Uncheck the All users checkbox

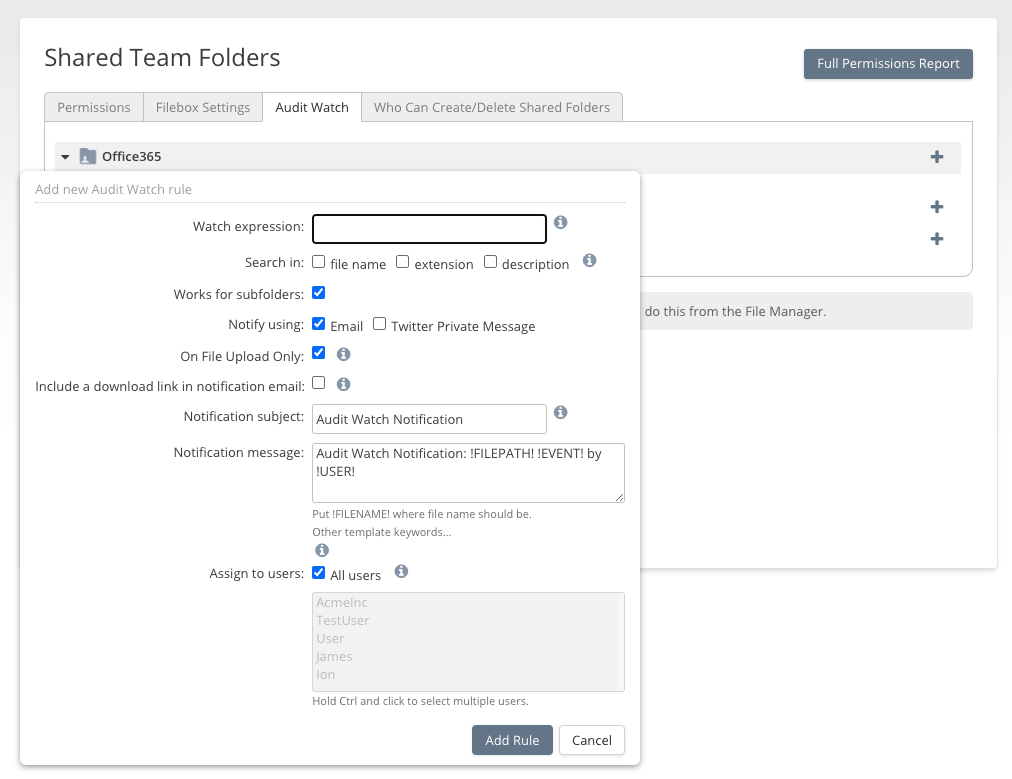(x=319, y=573)
